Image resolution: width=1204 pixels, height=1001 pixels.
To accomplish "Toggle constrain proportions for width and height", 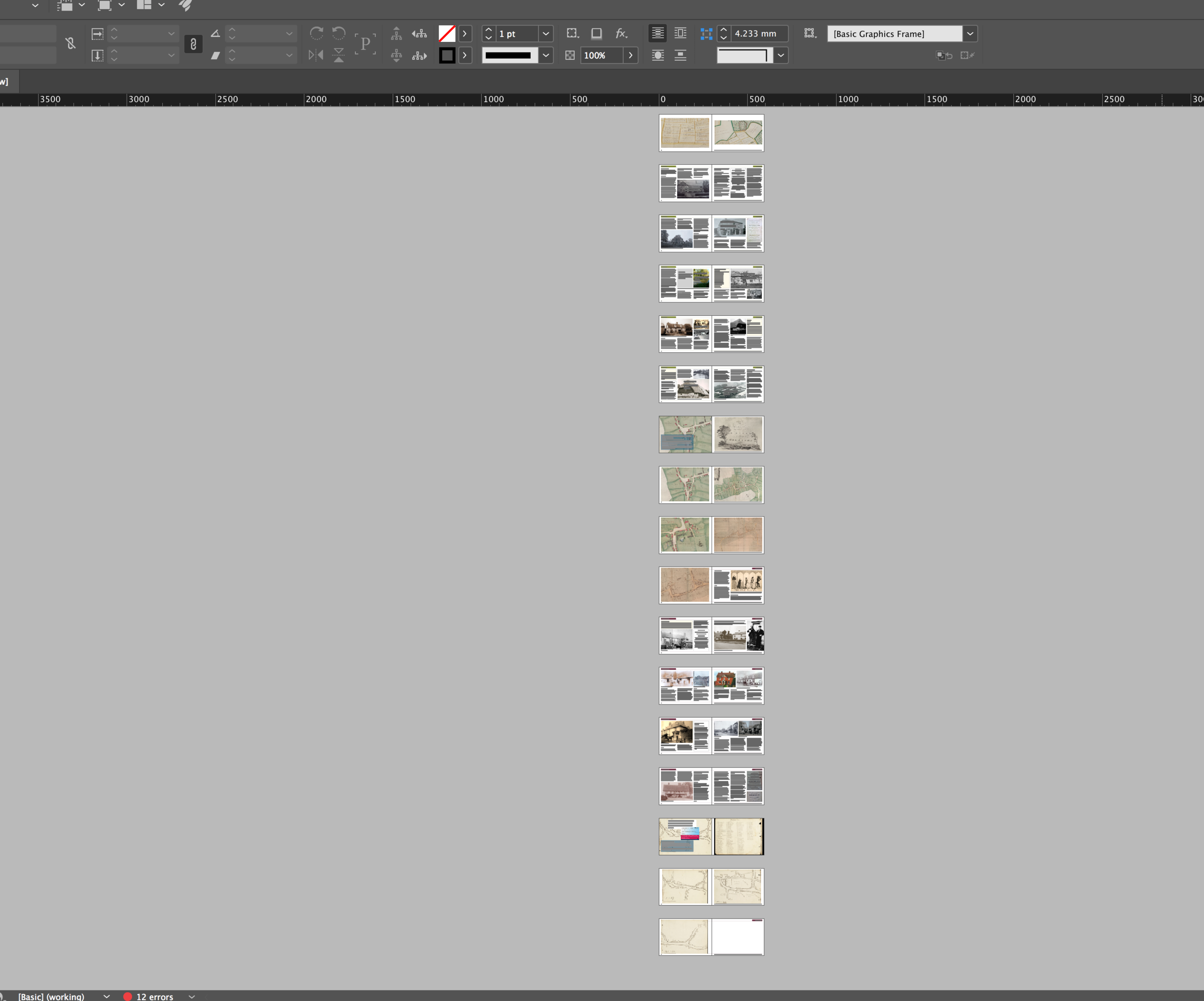I will tap(70, 43).
